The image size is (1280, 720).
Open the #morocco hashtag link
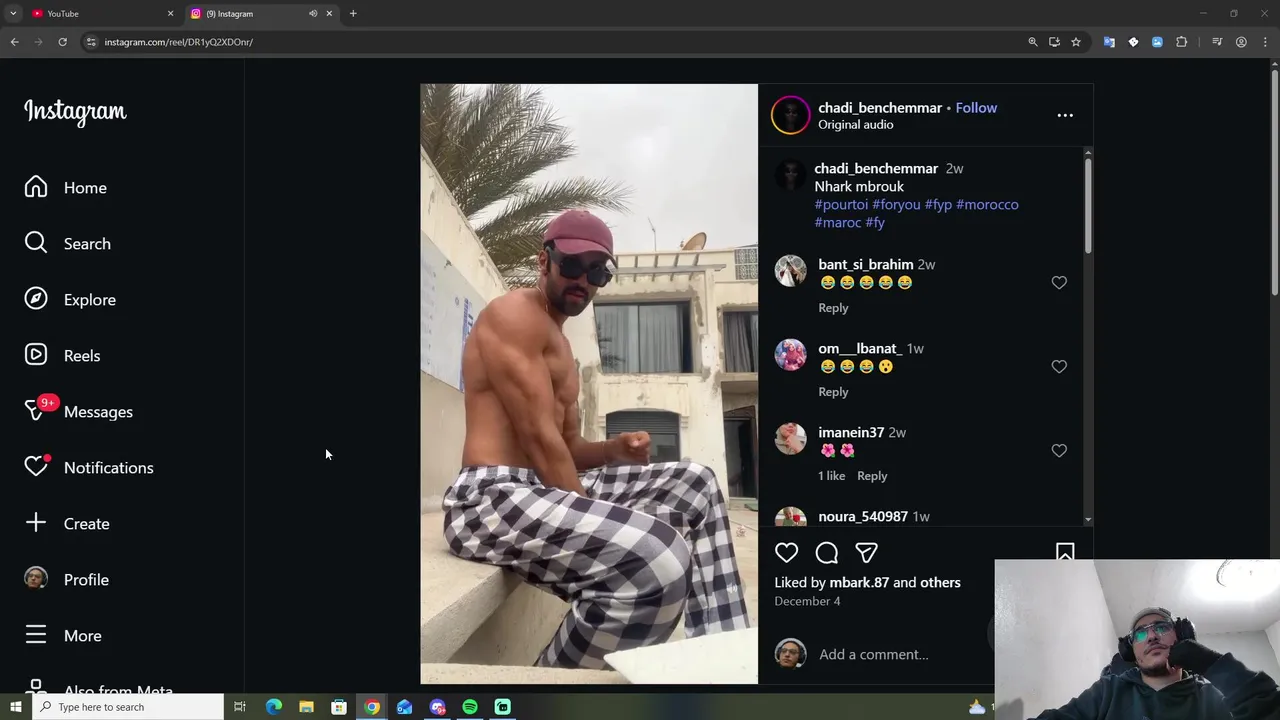pyautogui.click(x=987, y=204)
